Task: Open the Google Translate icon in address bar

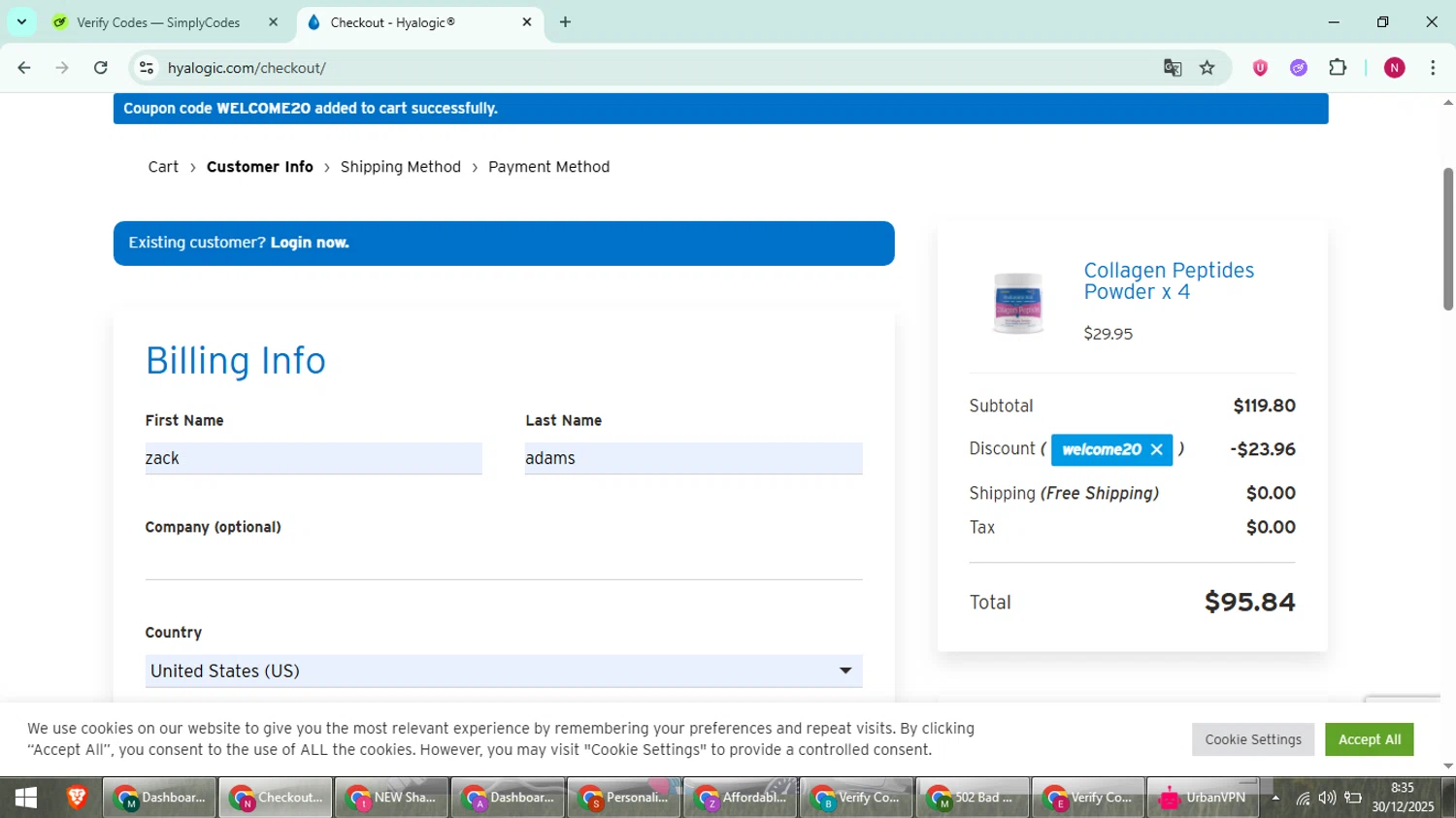Action: tap(1173, 68)
